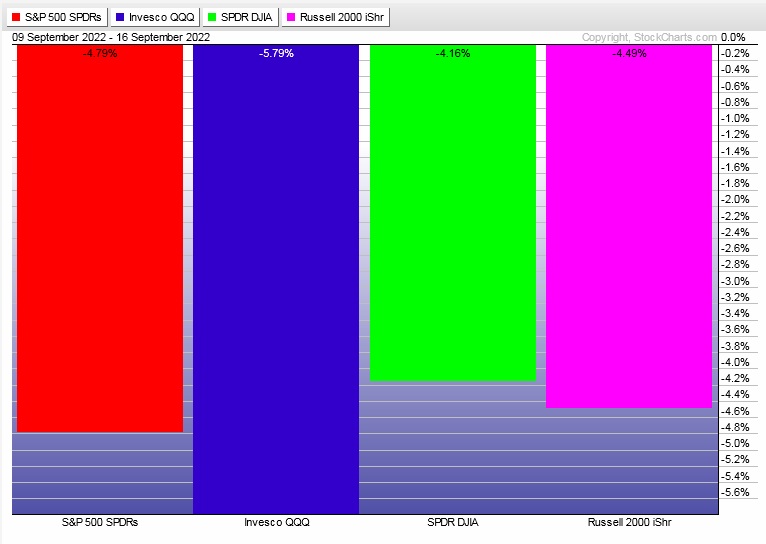
Task: Click the -4.16% value label
Action: tap(453, 53)
